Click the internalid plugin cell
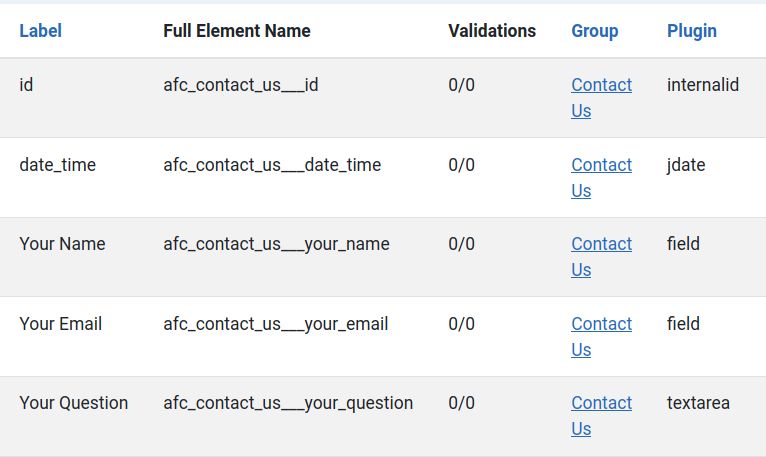 click(x=702, y=85)
